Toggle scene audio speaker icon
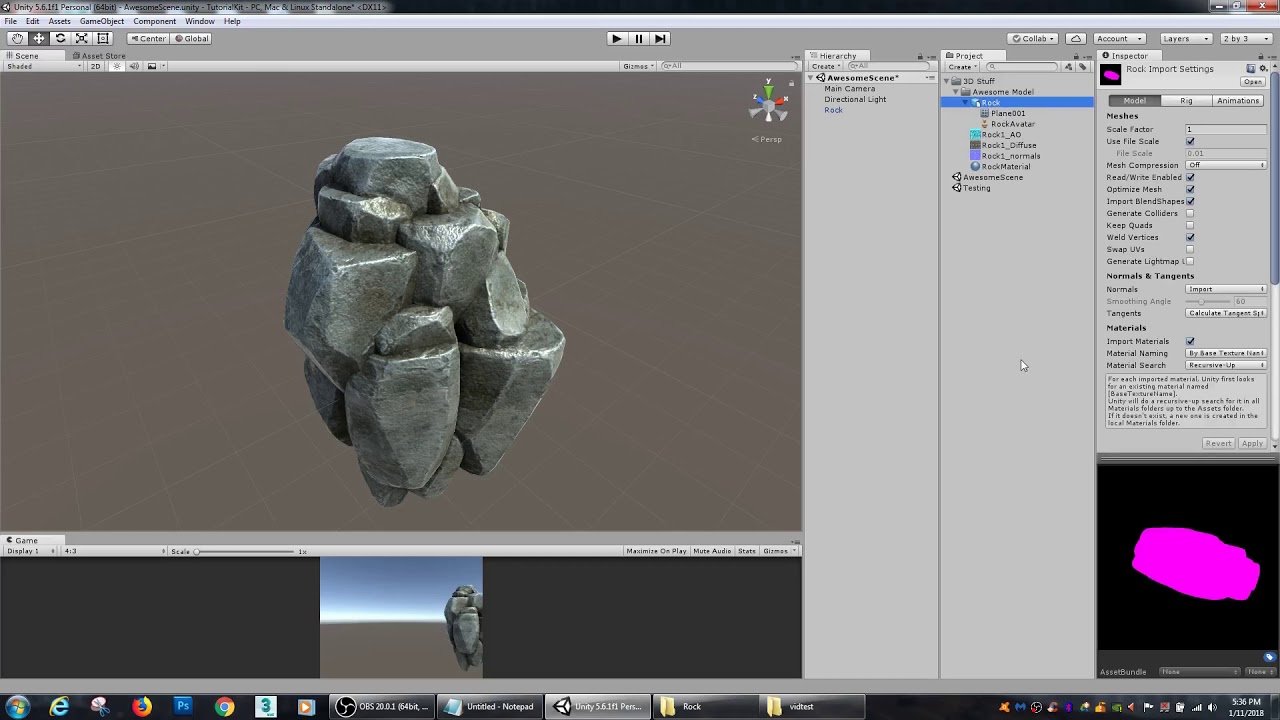Screen dimensions: 1280x720 pyautogui.click(x=134, y=66)
